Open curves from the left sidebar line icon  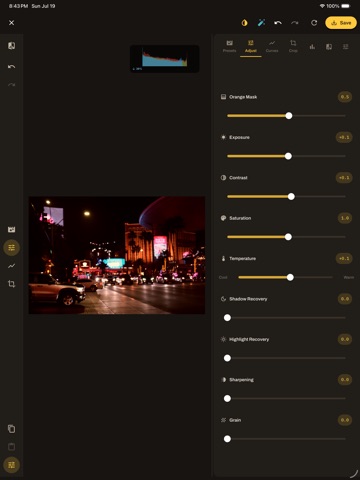point(11,266)
